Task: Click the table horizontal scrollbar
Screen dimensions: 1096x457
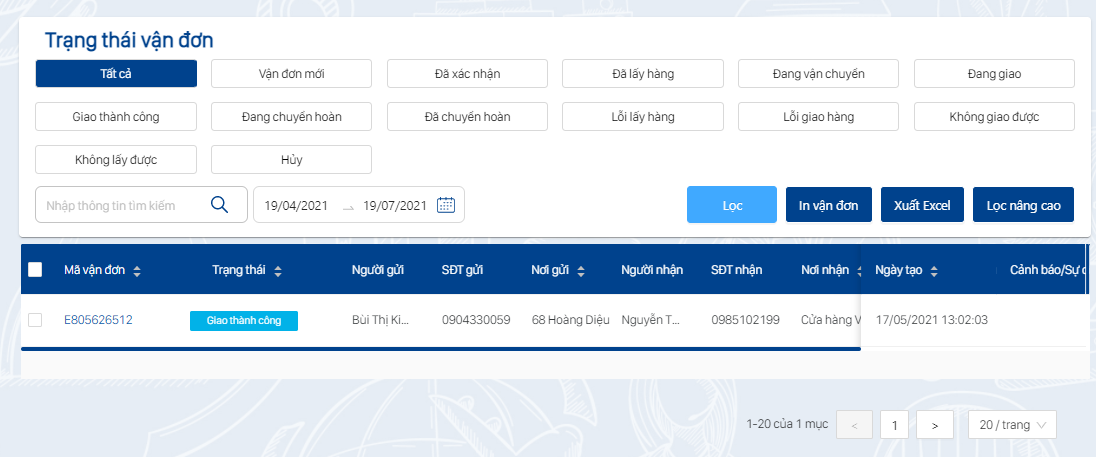Action: point(440,348)
